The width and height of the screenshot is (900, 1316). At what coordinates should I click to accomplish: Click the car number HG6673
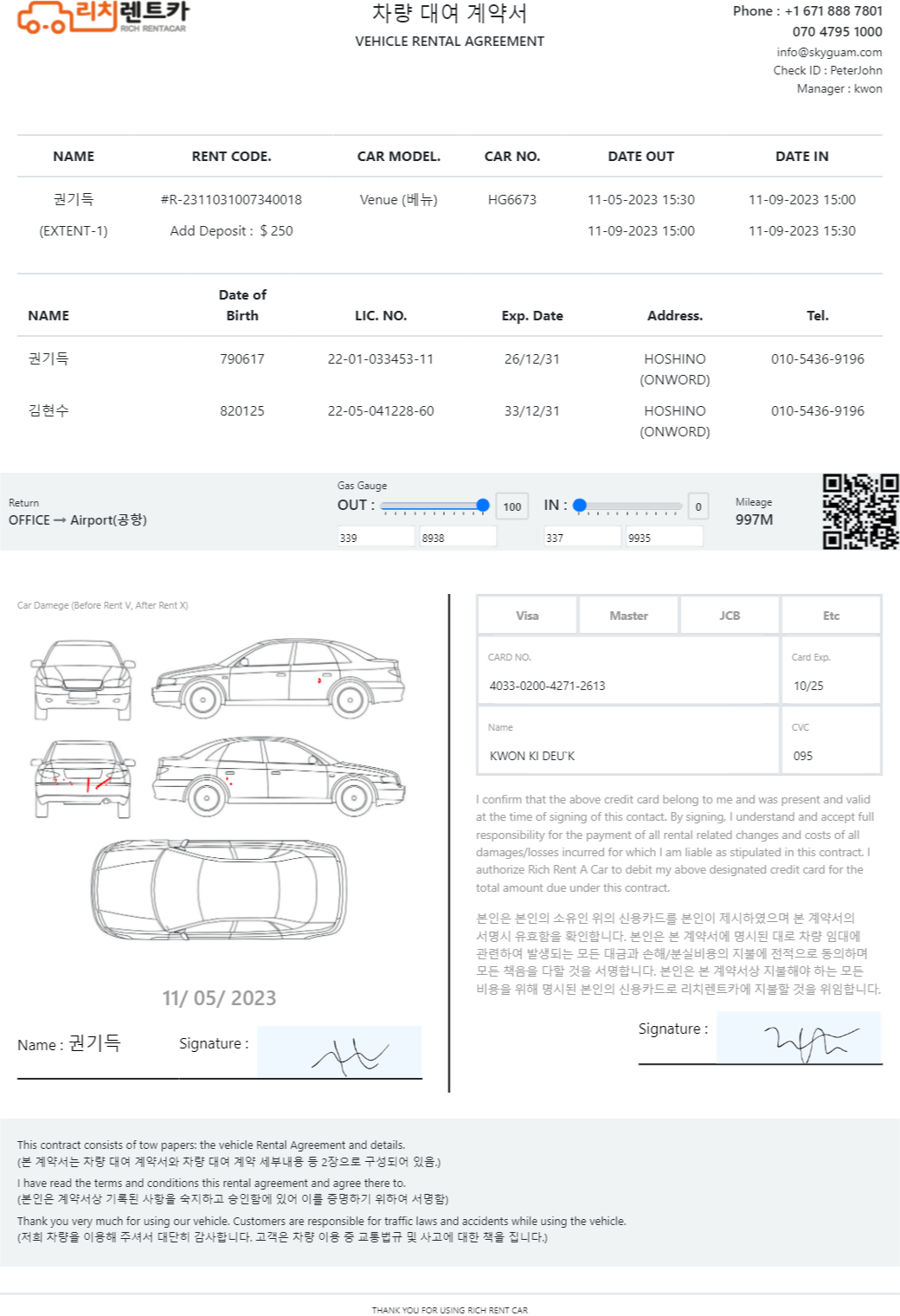[x=512, y=200]
